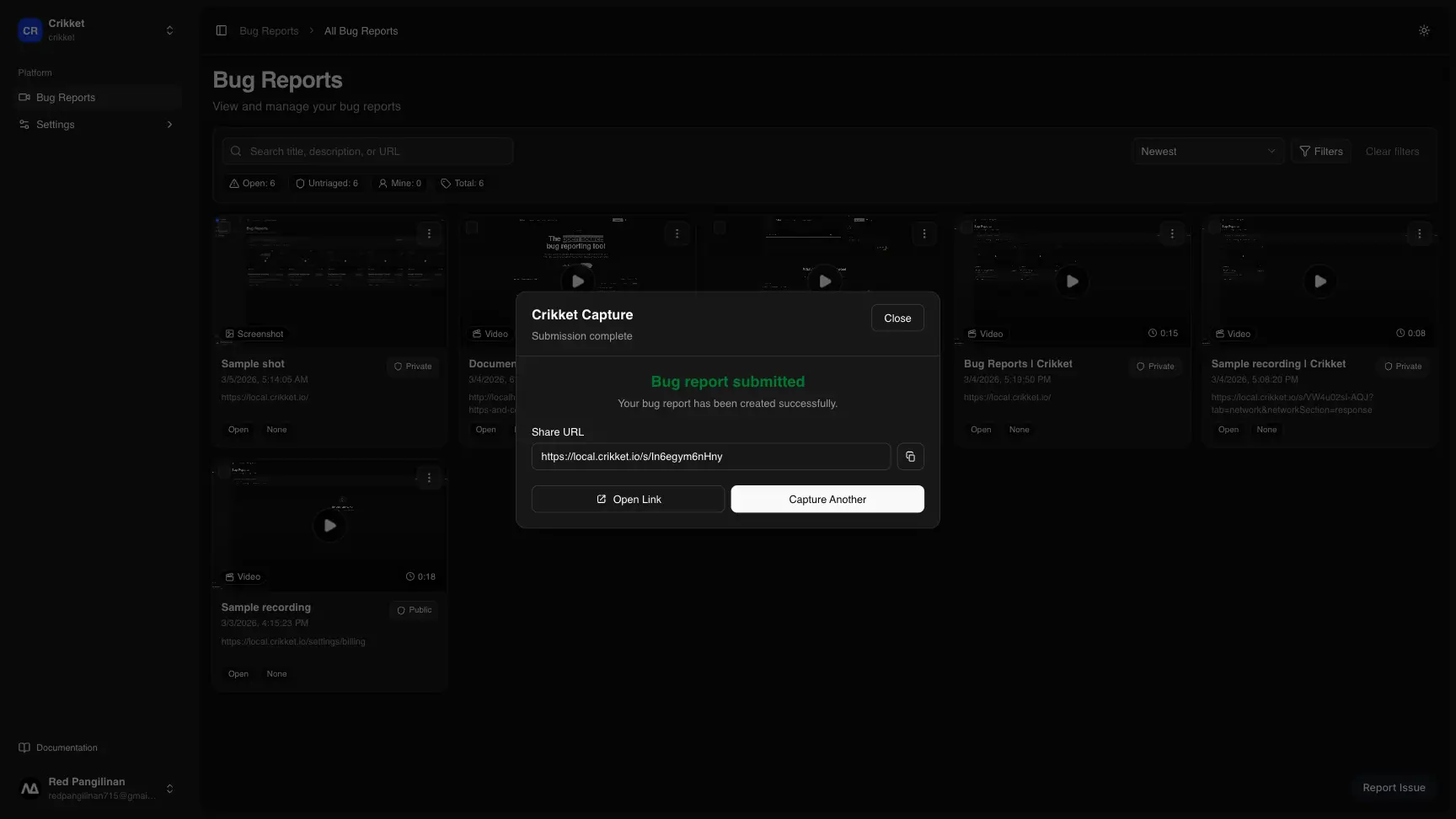Click All Bug Reports breadcrumb

(x=361, y=31)
